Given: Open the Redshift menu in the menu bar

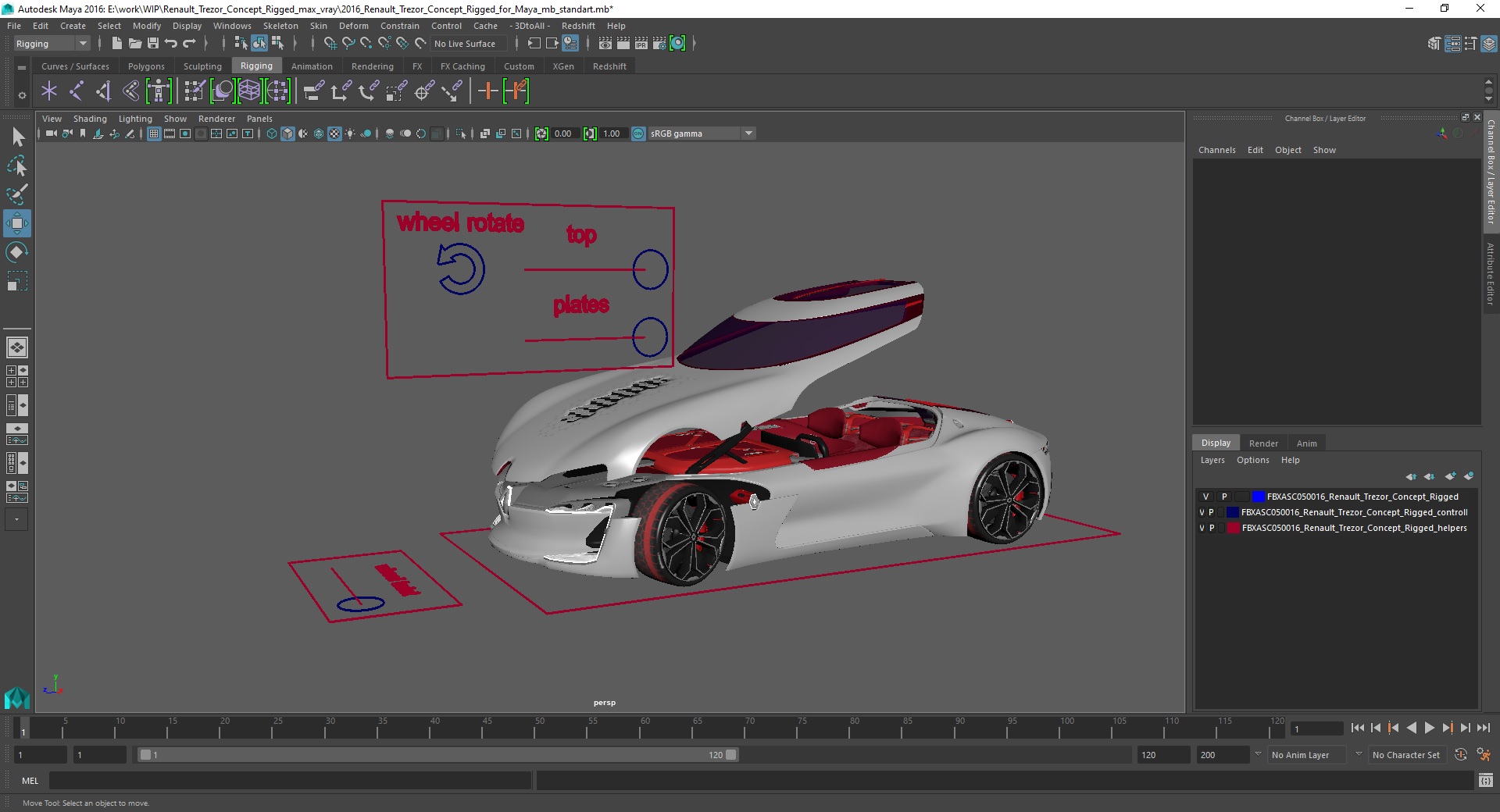Looking at the screenshot, I should coord(578,26).
